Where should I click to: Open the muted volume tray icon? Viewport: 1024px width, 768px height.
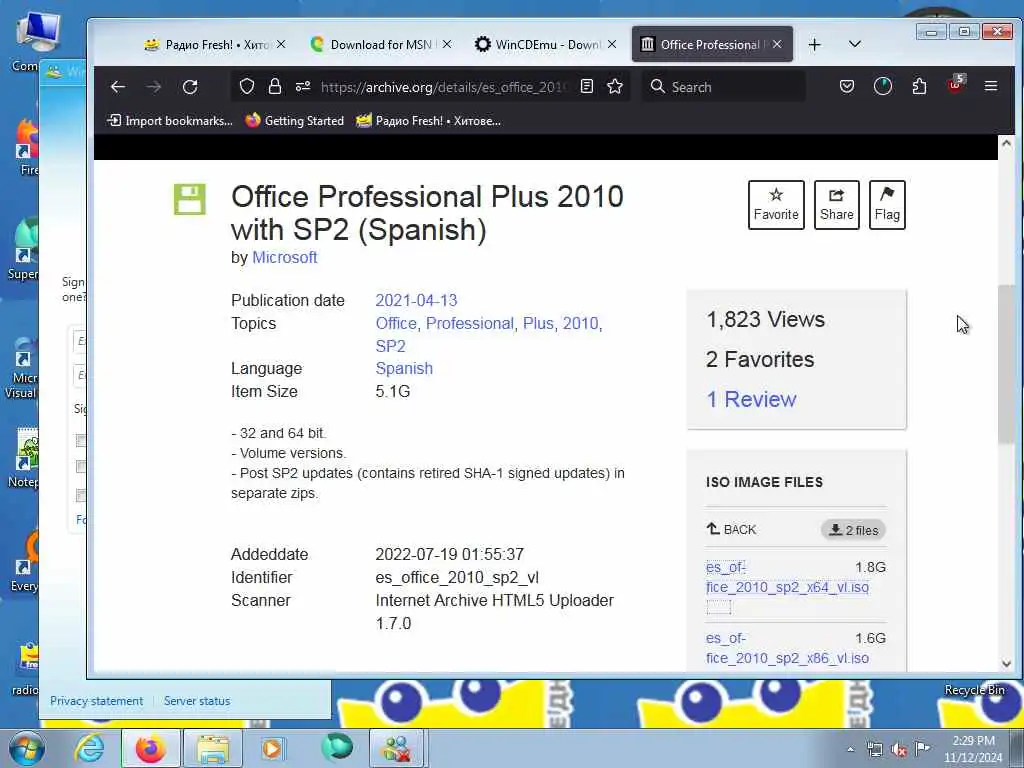(x=899, y=750)
